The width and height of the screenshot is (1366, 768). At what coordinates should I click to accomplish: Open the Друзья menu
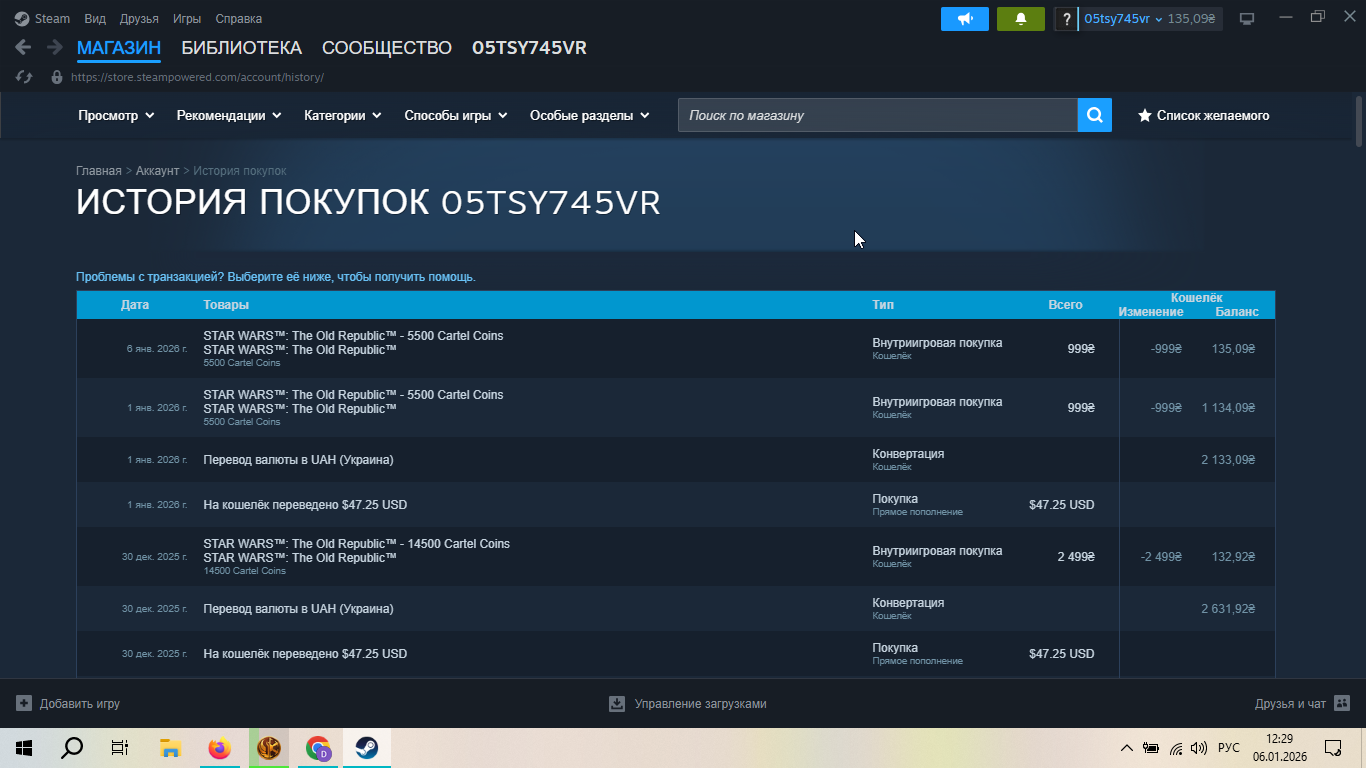click(139, 18)
